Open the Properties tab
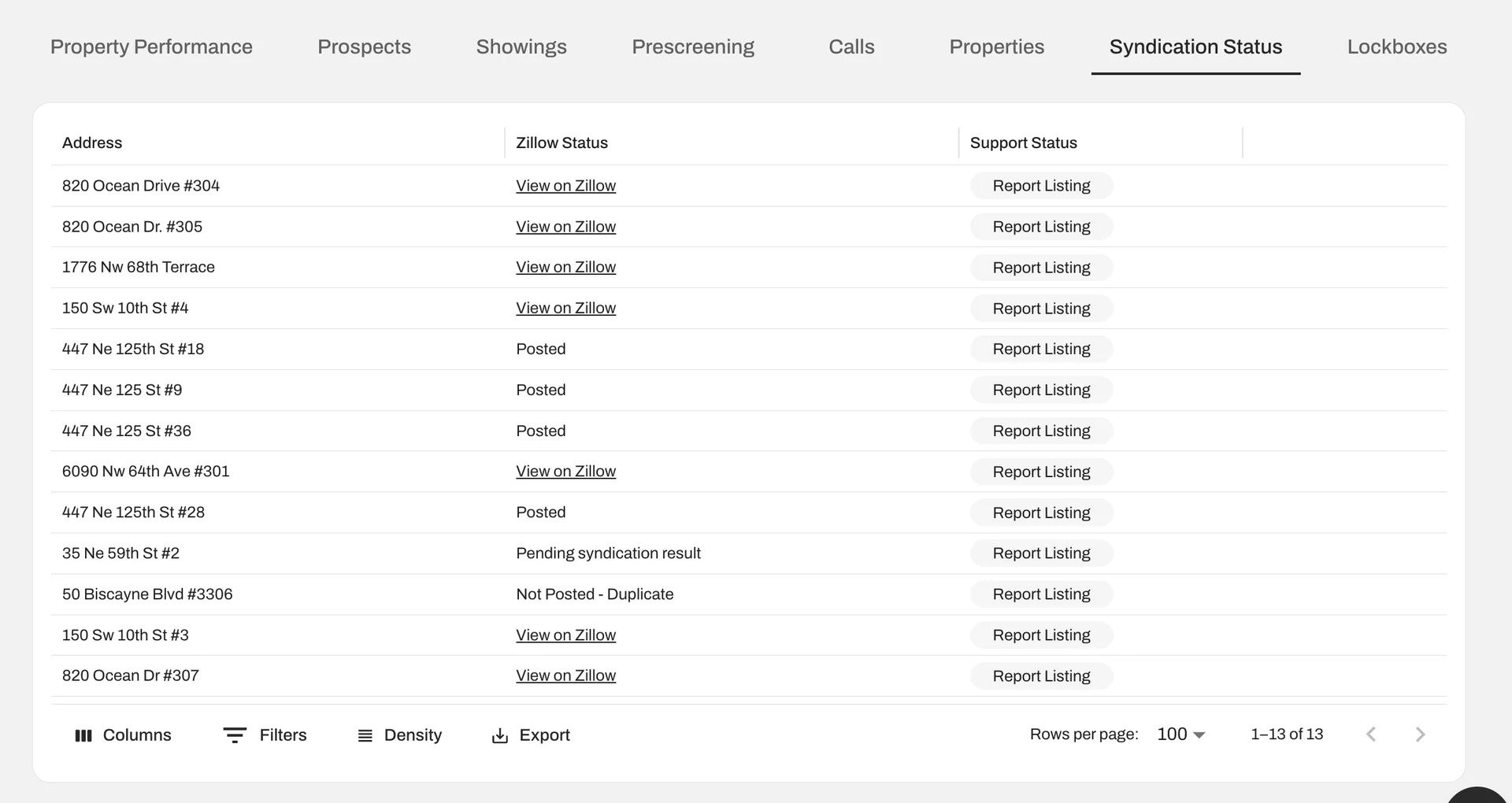 (996, 46)
